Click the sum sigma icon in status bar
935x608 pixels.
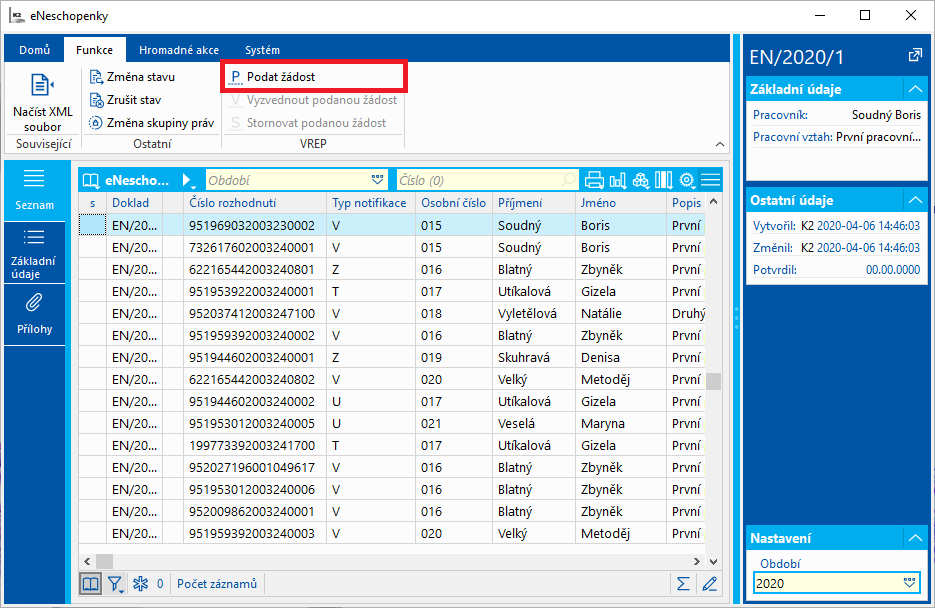[684, 583]
